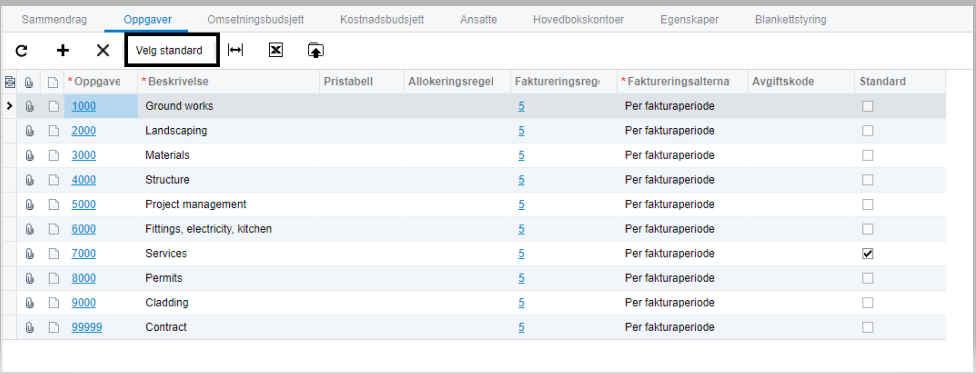Uncheck the Standard checkbox for Services
Image resolution: width=976 pixels, height=374 pixels.
point(868,254)
